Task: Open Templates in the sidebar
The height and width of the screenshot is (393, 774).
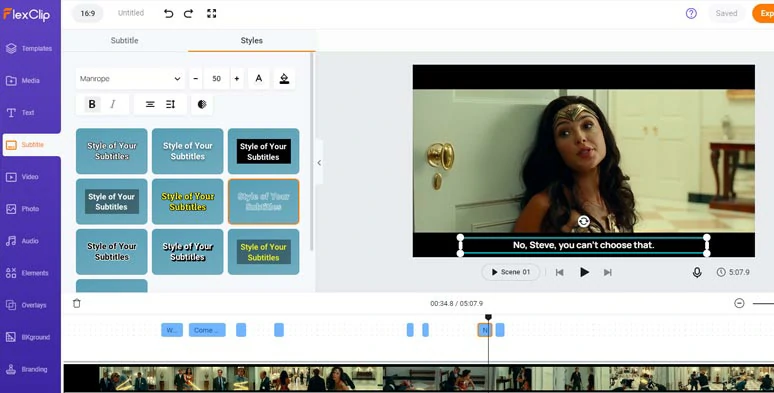Action: click(30, 48)
